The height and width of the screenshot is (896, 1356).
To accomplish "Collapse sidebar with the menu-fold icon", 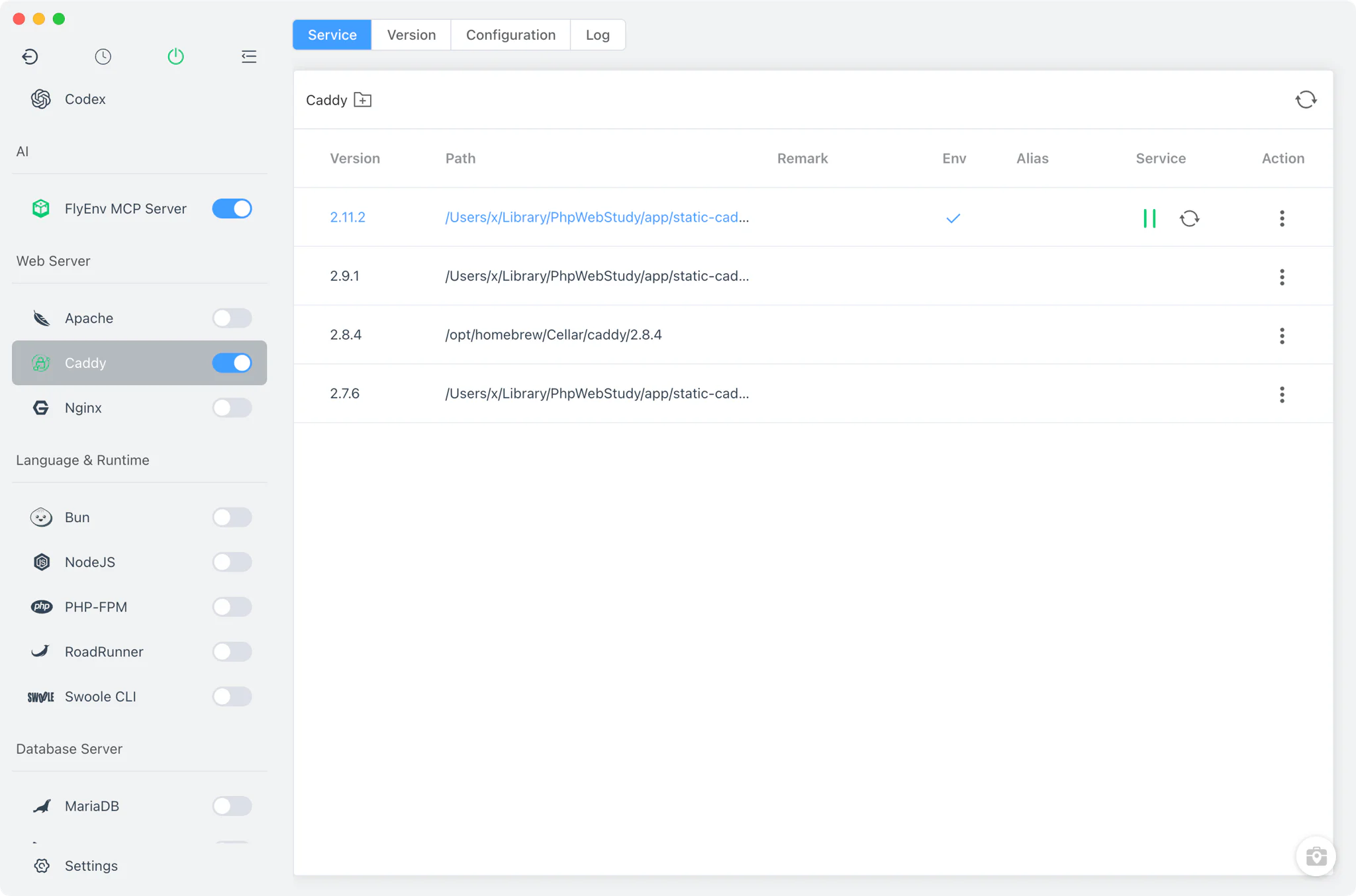I will point(249,57).
